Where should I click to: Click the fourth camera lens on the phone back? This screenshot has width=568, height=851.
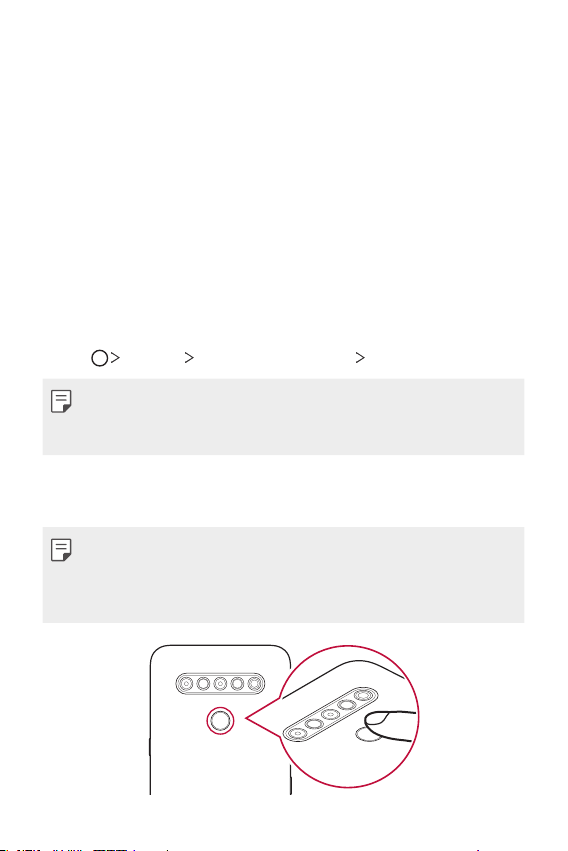(237, 684)
